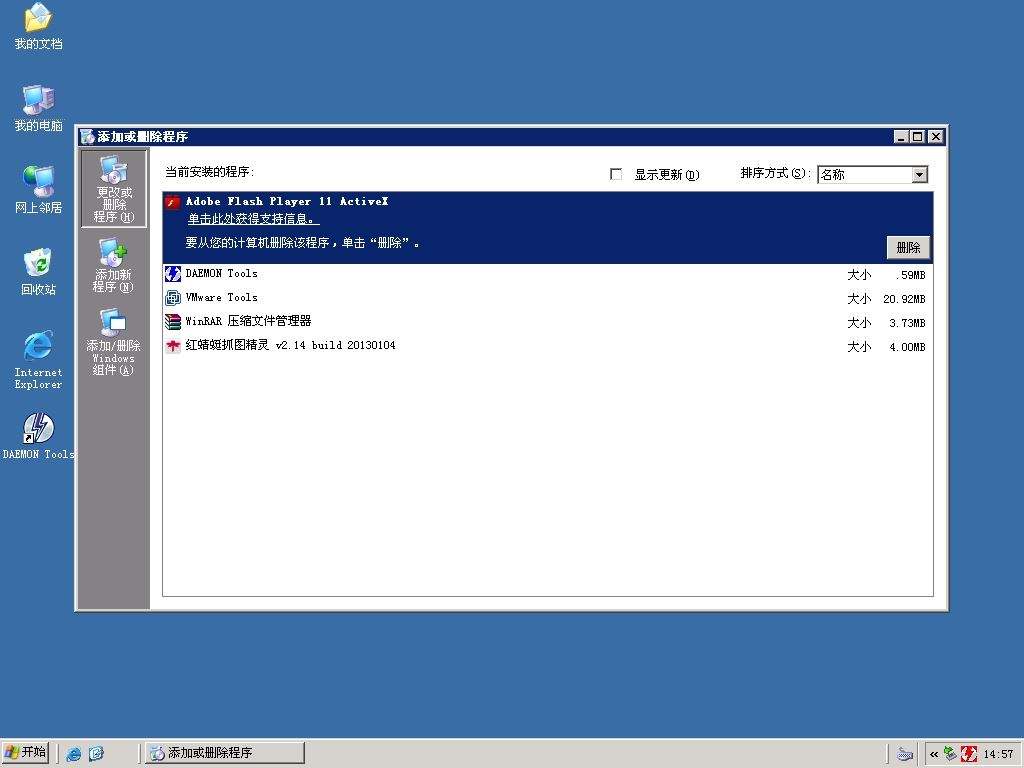Select the VMware Tools row text

tap(221, 298)
